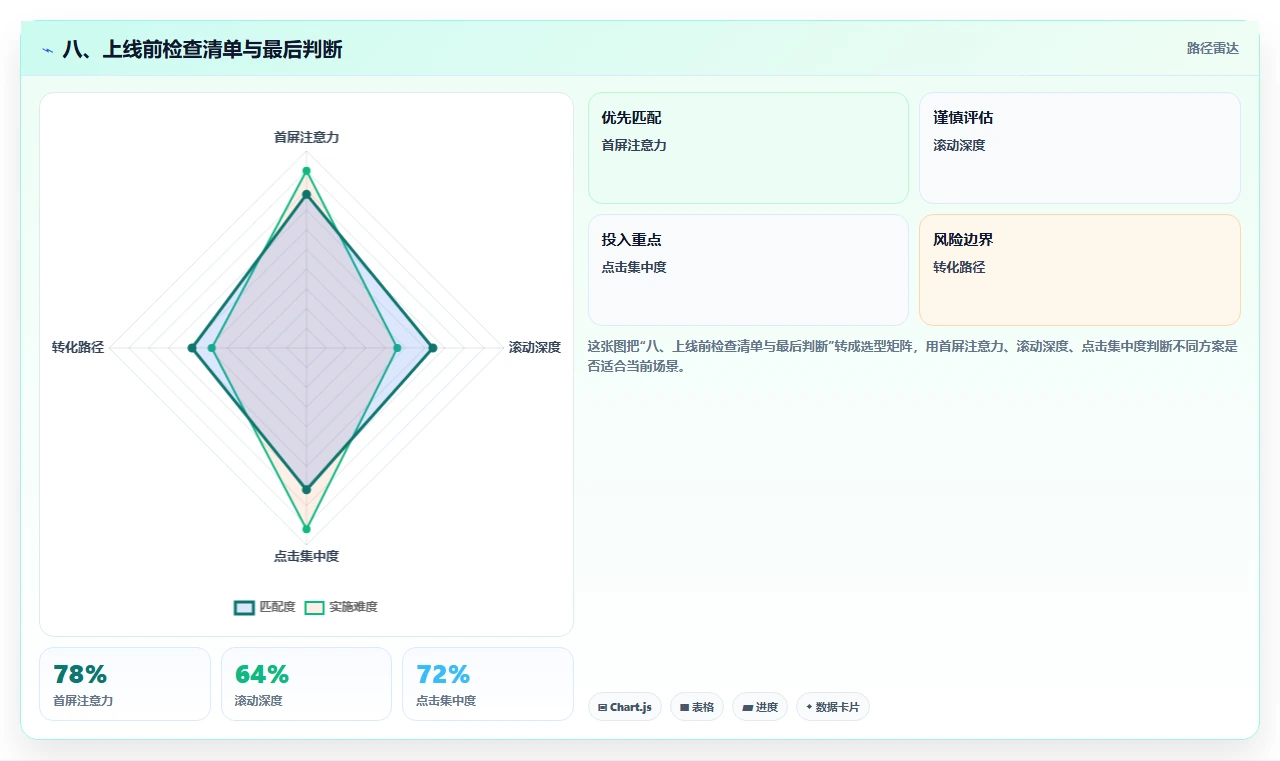Click the 64% 滚动深度 stat card
The width and height of the screenshot is (1280, 761).
(306, 684)
